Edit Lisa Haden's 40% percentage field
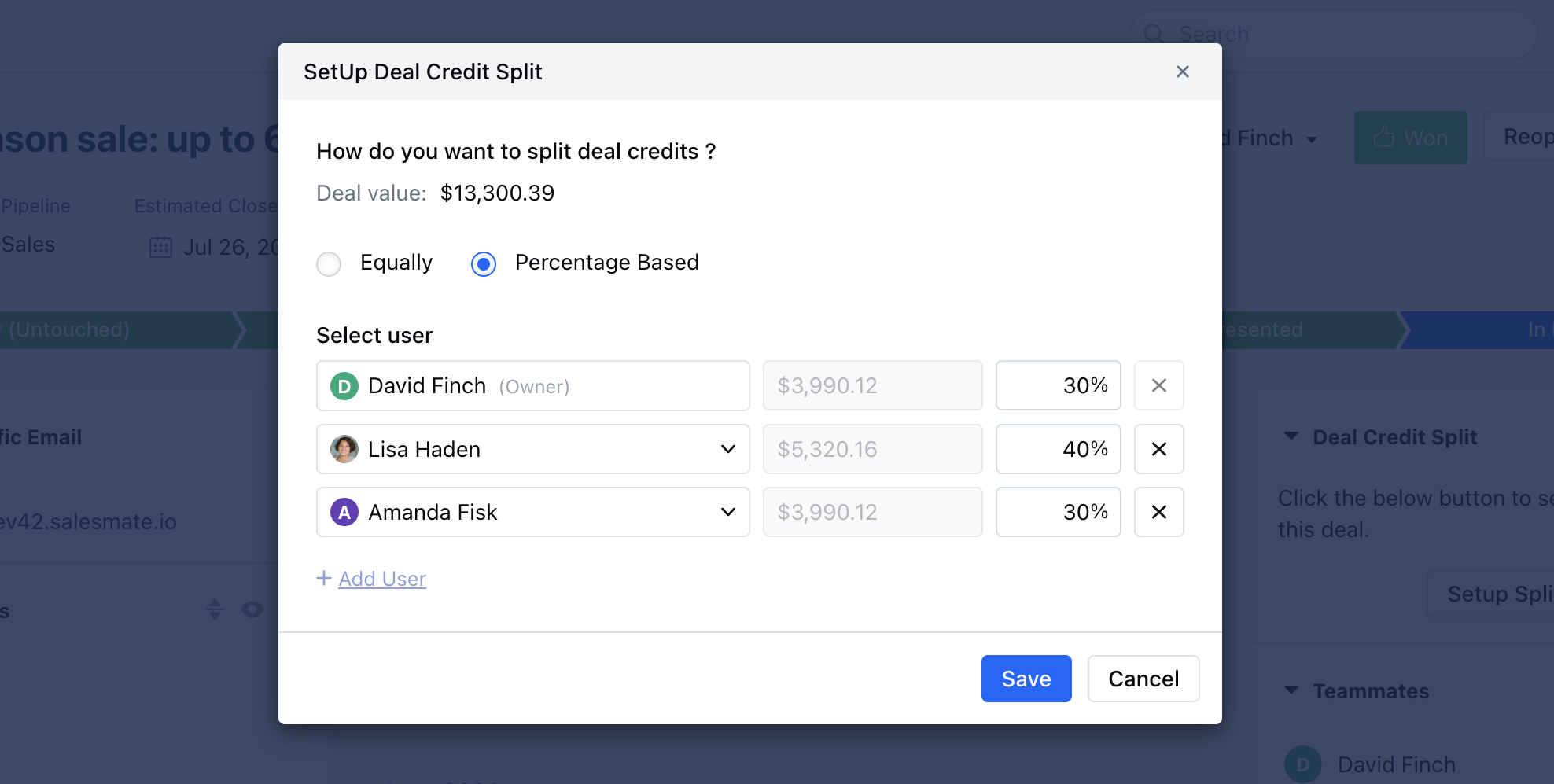1554x784 pixels. point(1058,449)
